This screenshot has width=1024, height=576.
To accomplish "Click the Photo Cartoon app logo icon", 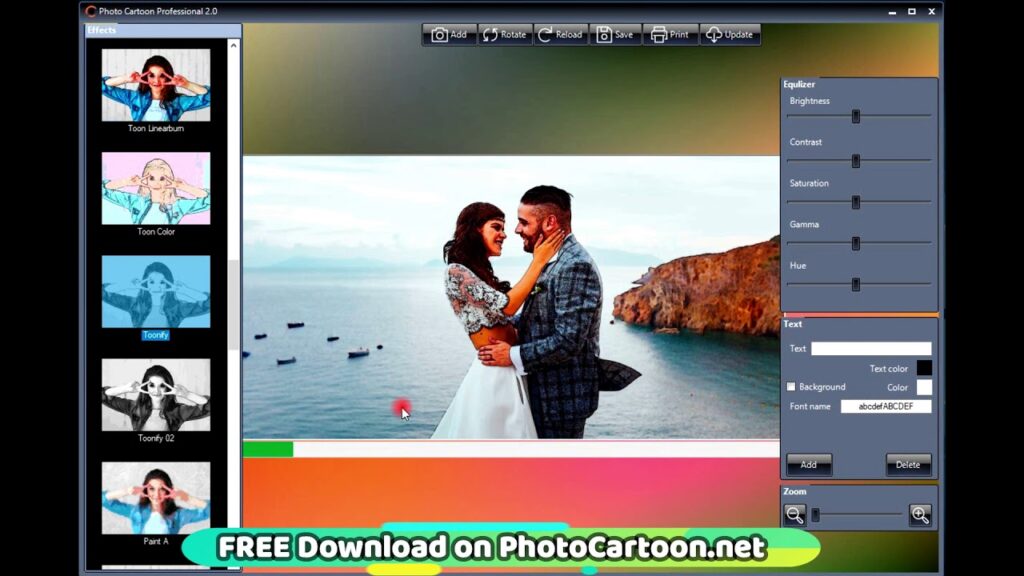I will click(91, 11).
